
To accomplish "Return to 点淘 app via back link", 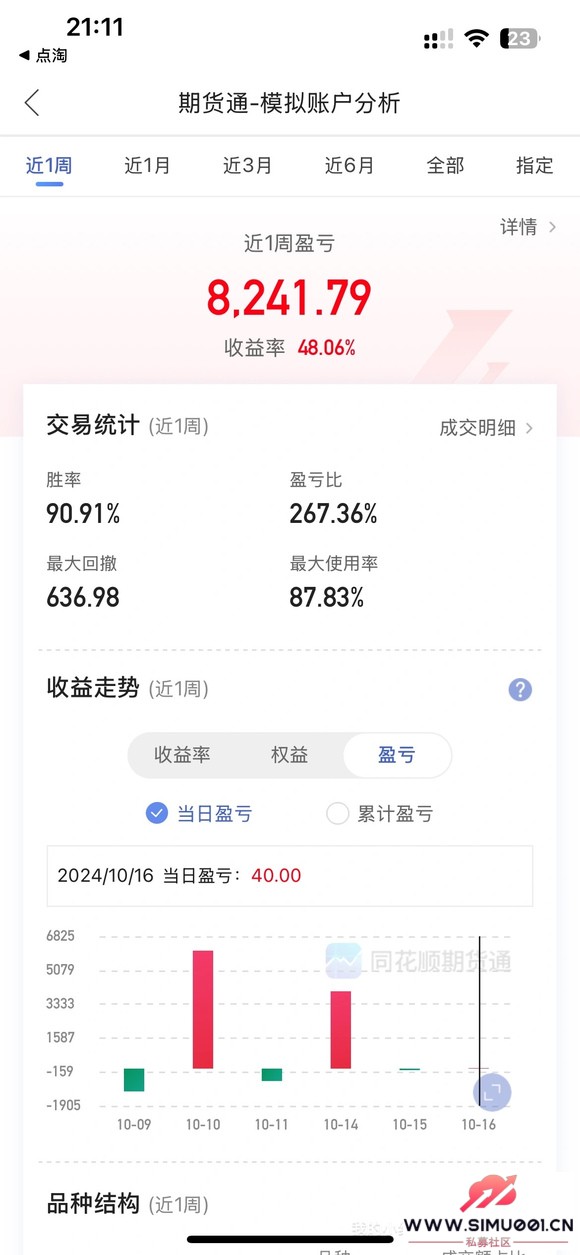I will [43, 56].
